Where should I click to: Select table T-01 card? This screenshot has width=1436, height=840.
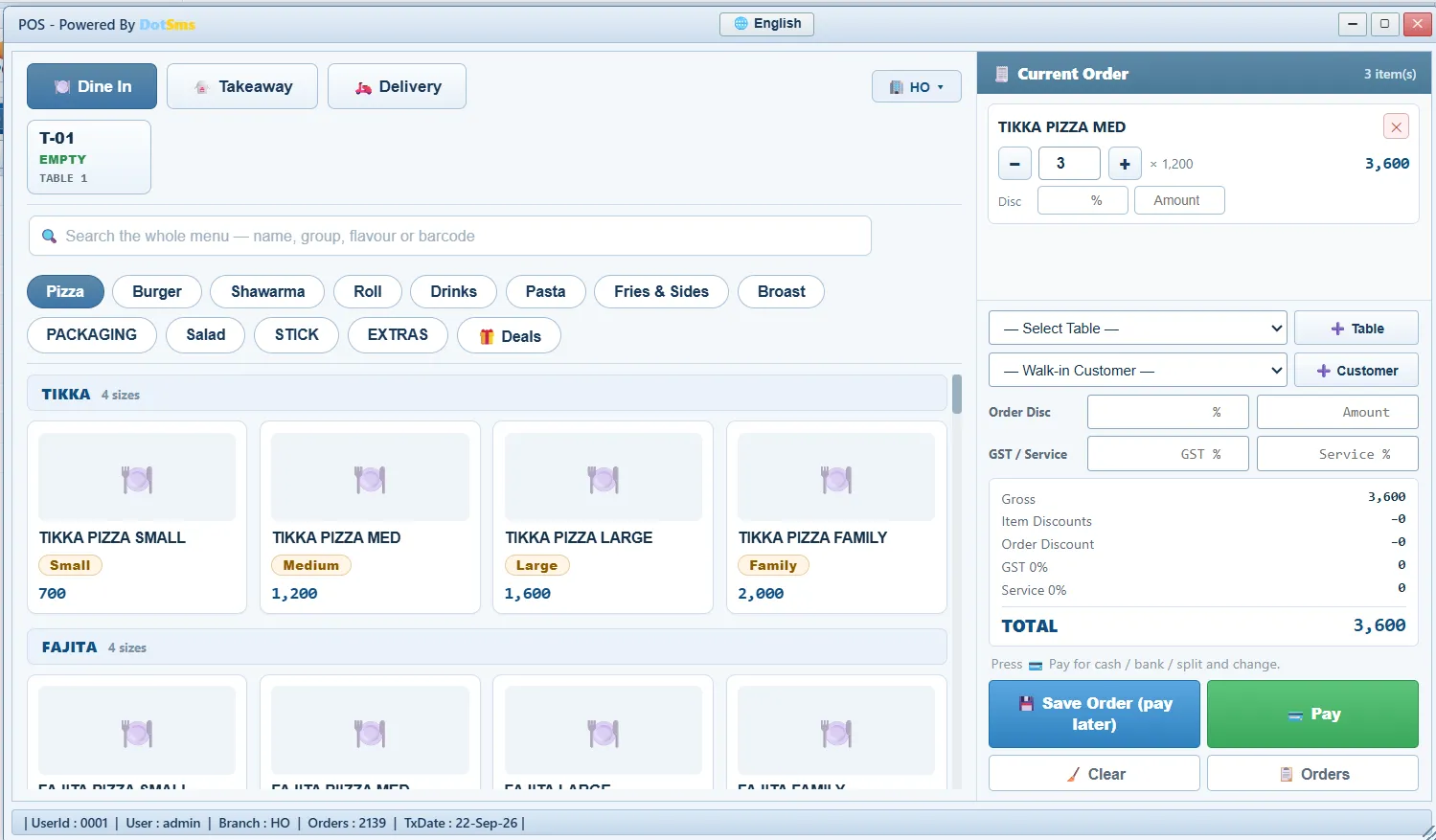[89, 157]
